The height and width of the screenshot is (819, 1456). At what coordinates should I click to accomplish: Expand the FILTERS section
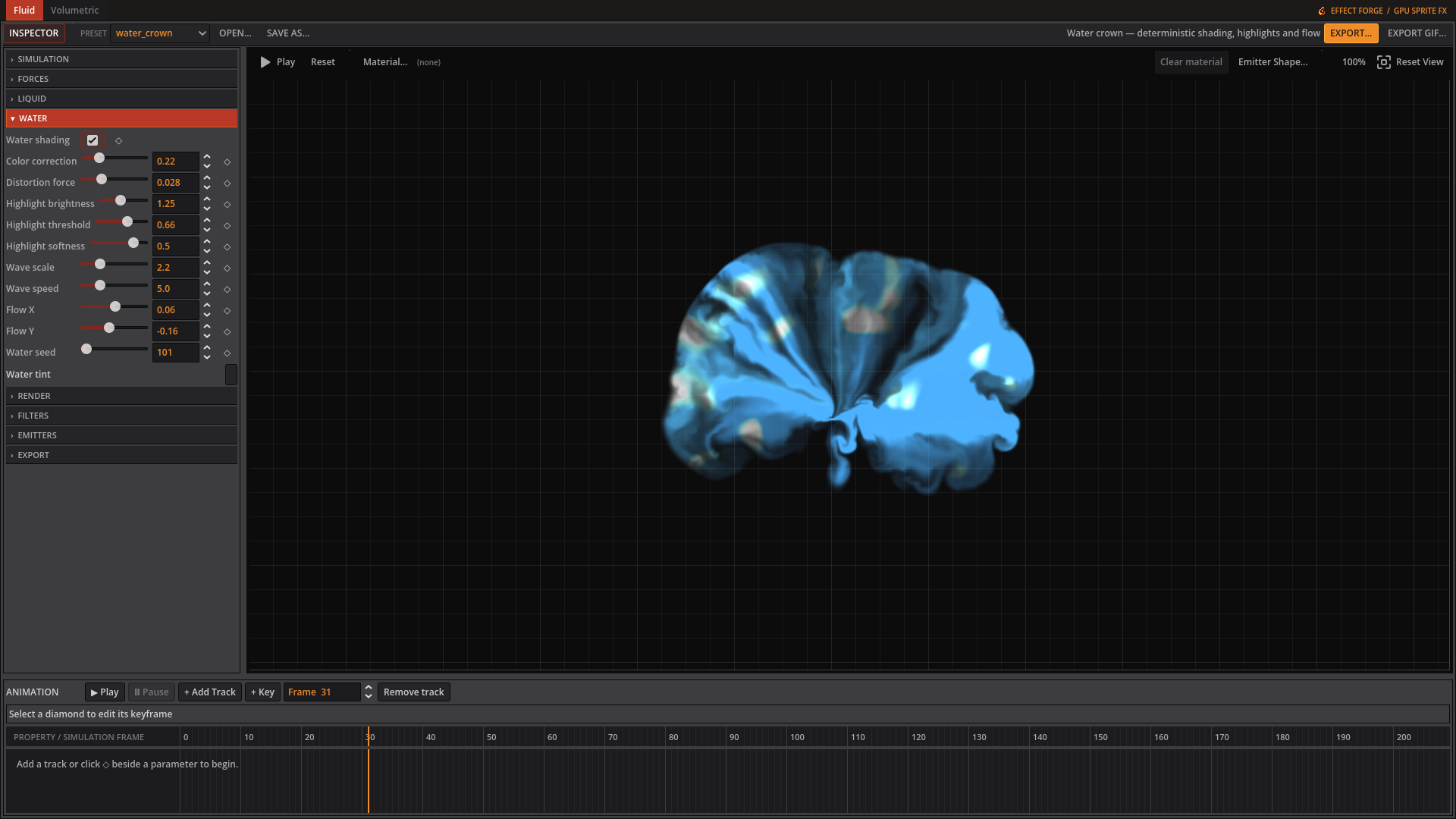point(121,416)
